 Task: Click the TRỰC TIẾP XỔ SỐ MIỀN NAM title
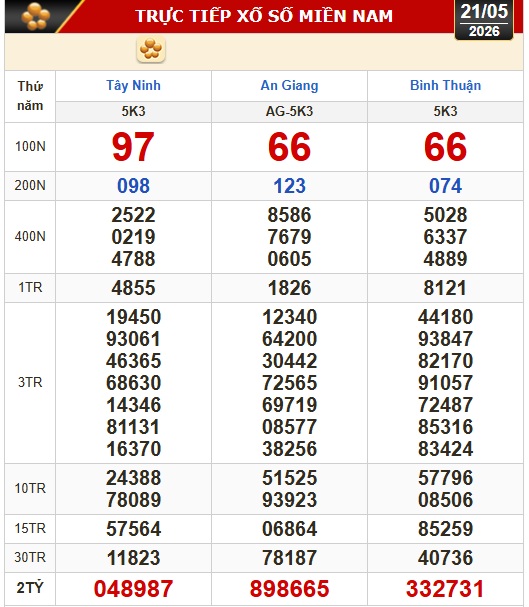[264, 16]
